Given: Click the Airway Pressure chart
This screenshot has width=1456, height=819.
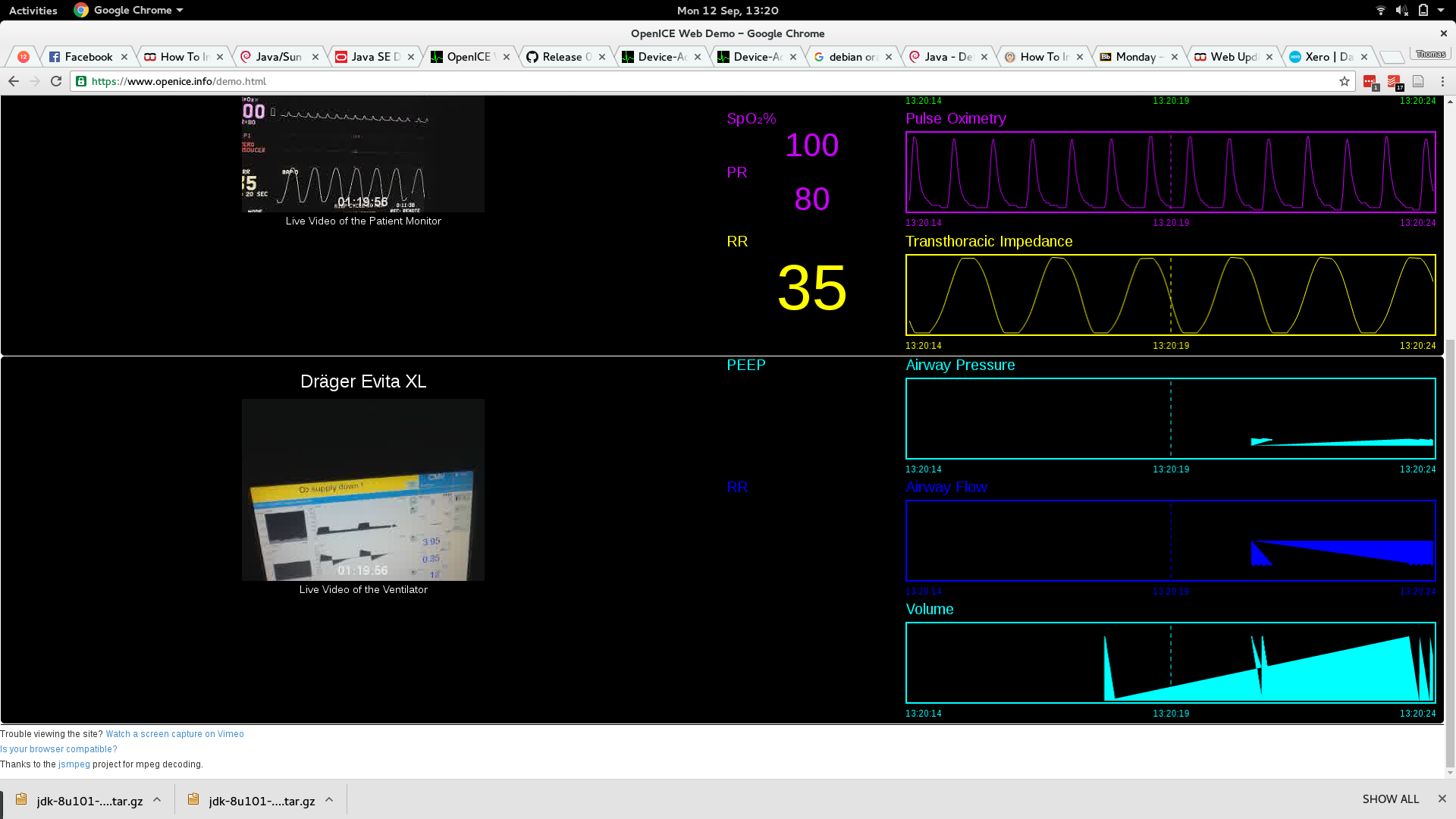Looking at the screenshot, I should [1170, 419].
